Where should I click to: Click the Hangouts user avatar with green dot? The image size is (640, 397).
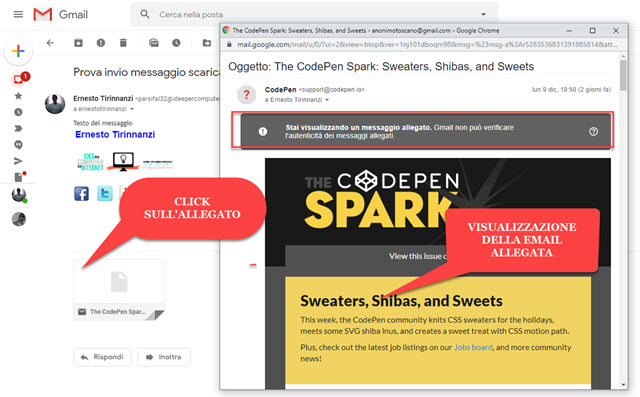pyautogui.click(x=19, y=195)
